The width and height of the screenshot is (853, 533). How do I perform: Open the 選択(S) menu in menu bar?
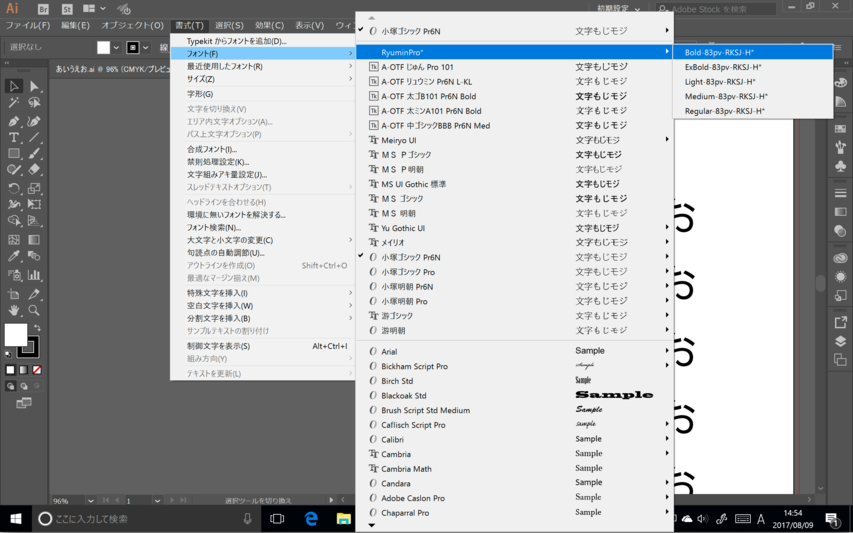pyautogui.click(x=229, y=25)
